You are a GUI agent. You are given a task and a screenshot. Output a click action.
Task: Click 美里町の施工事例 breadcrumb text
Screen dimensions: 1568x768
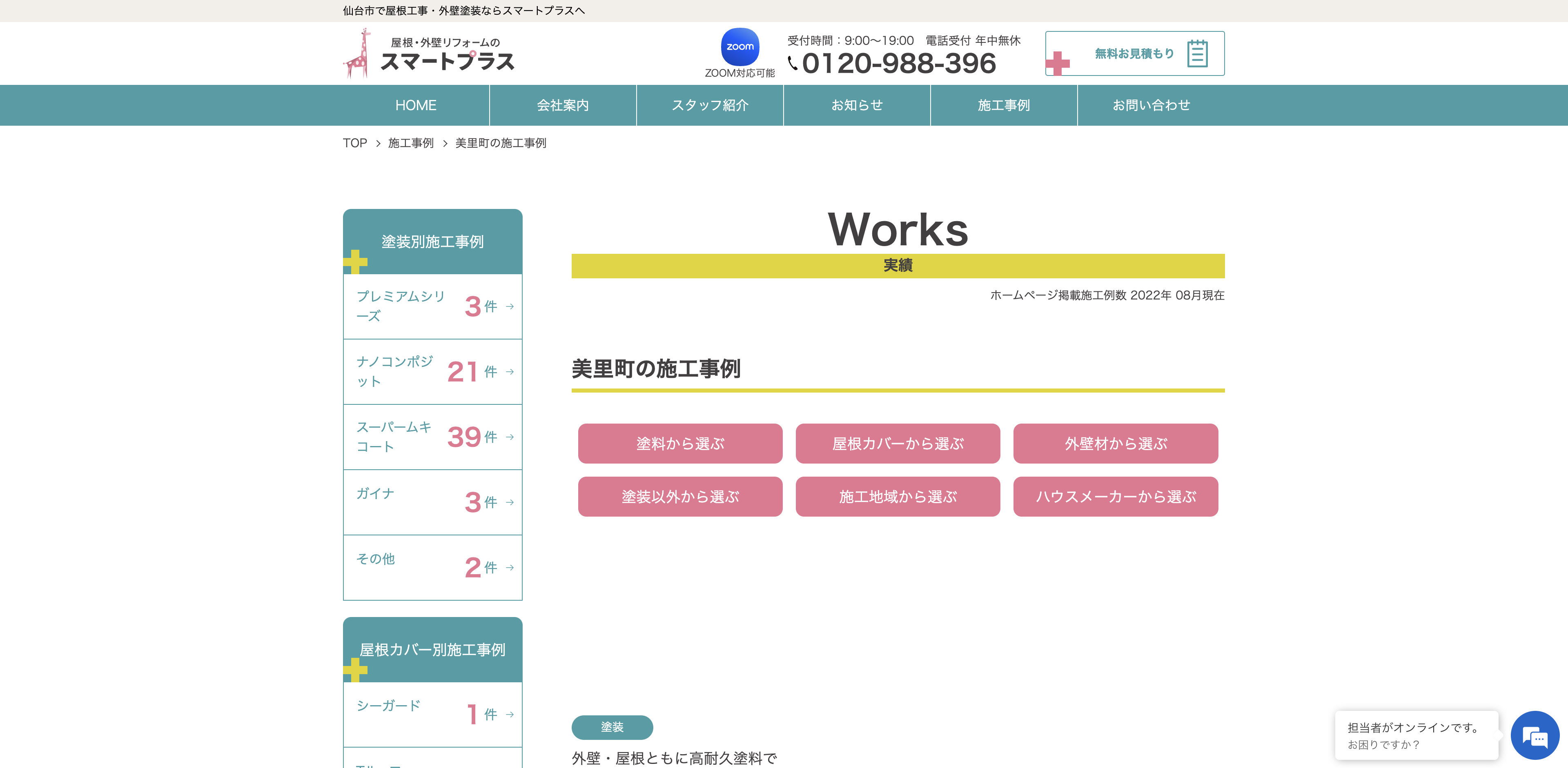click(500, 143)
